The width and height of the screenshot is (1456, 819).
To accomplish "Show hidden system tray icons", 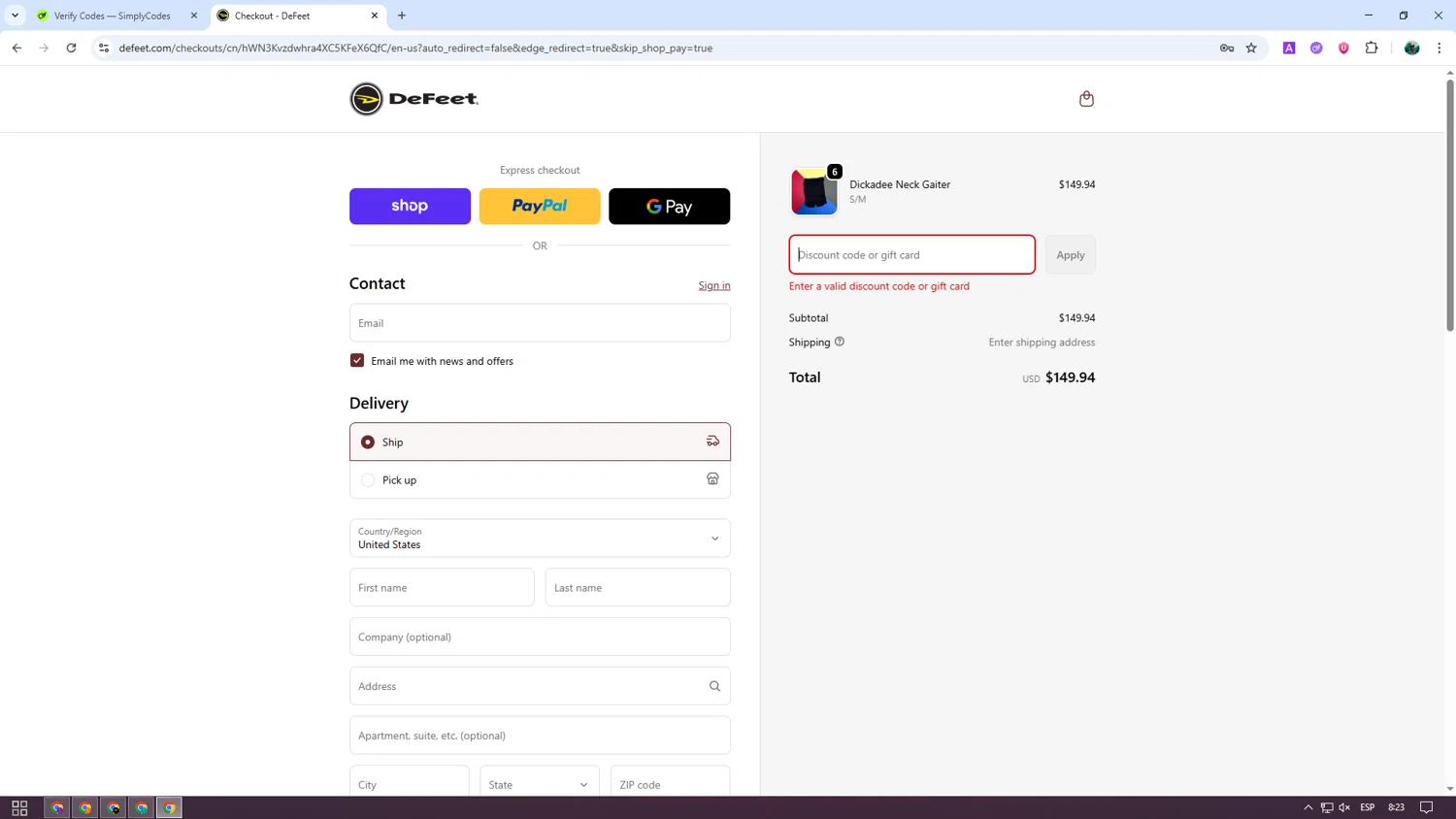I will point(1307,807).
